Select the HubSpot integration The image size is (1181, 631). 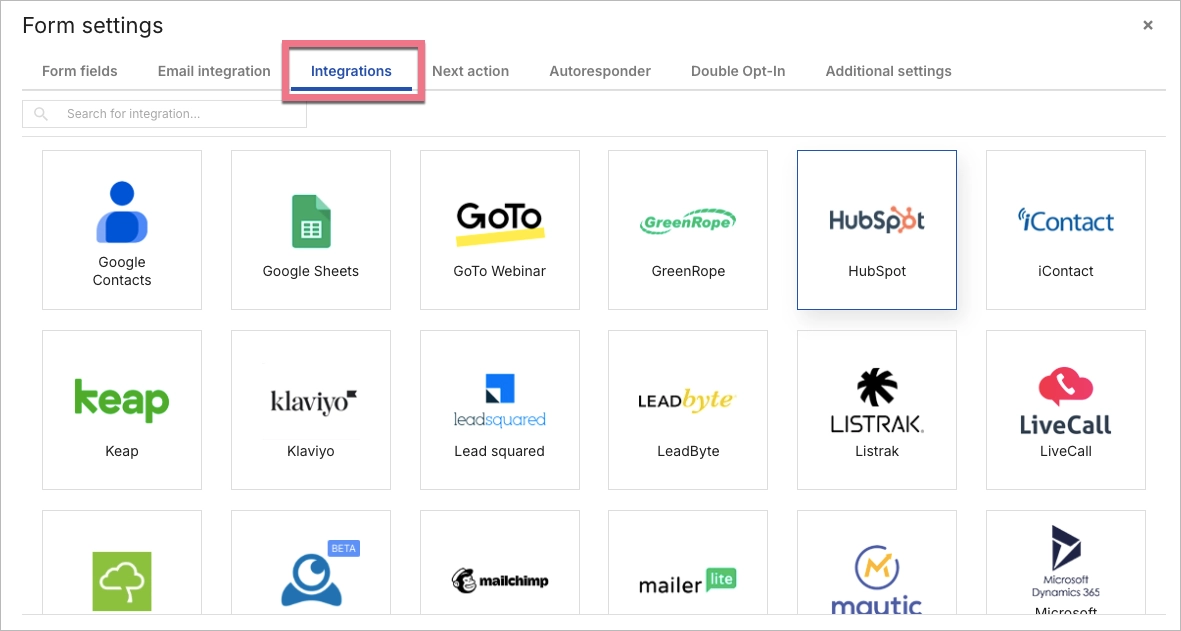click(876, 229)
